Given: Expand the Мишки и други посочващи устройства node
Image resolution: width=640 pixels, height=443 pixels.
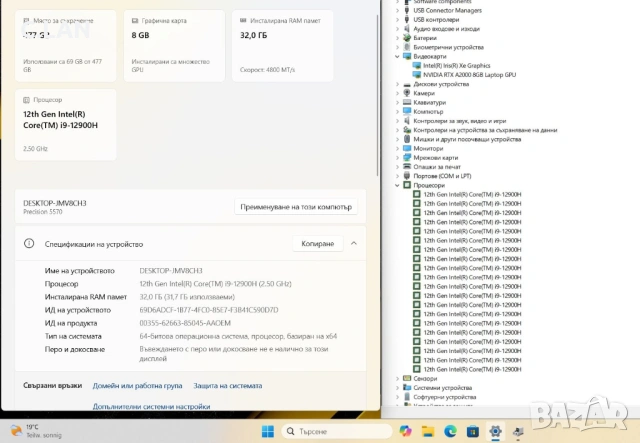Looking at the screenshot, I should pyautogui.click(x=397, y=139).
